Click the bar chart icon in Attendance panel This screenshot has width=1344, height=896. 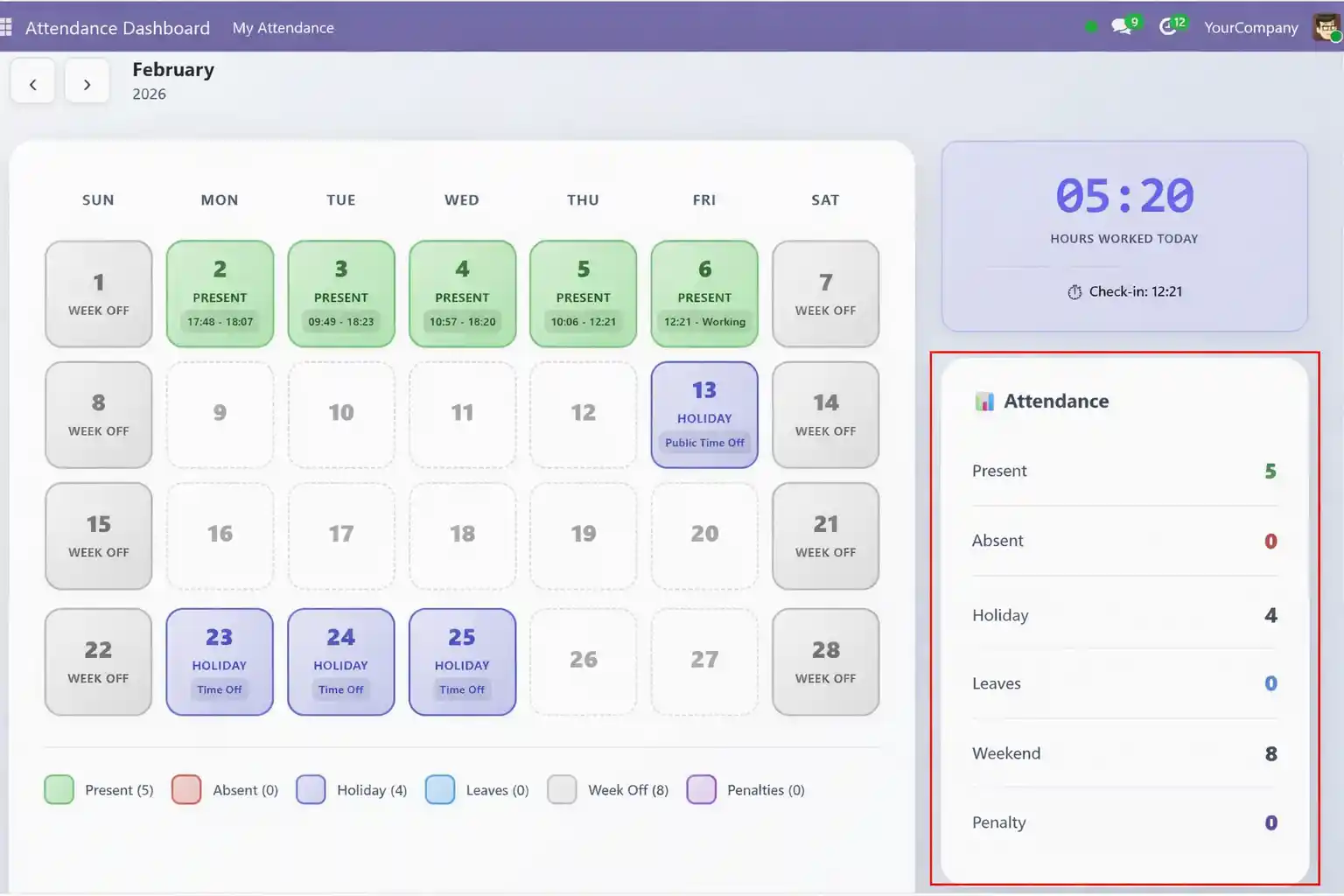point(984,401)
